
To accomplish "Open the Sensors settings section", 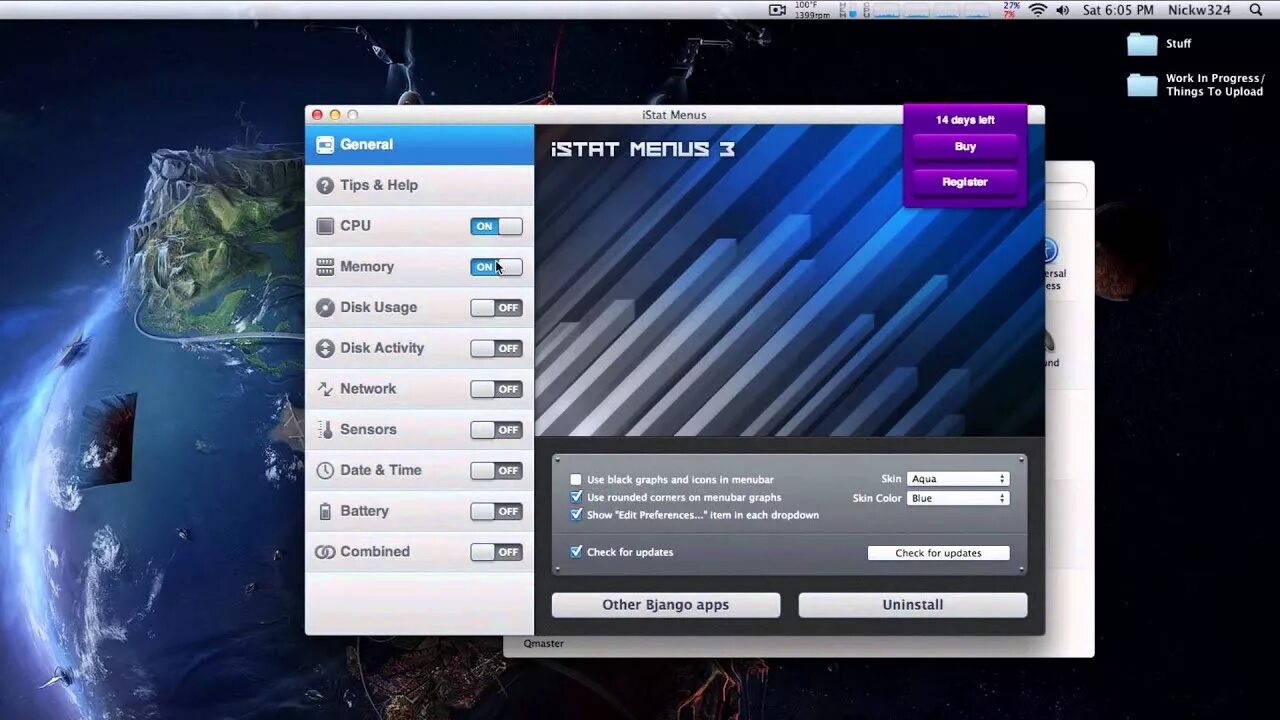I will (420, 430).
